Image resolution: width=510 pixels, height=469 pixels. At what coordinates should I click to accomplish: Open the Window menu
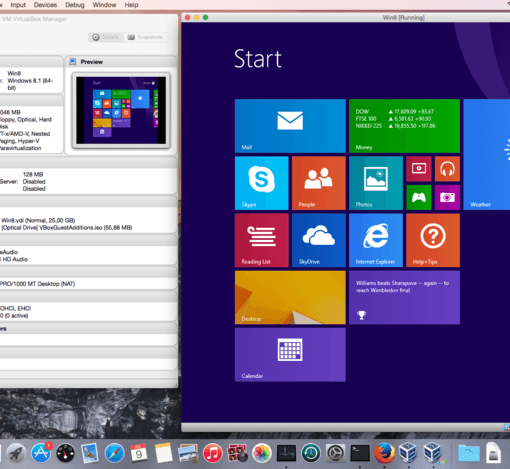[x=104, y=5]
